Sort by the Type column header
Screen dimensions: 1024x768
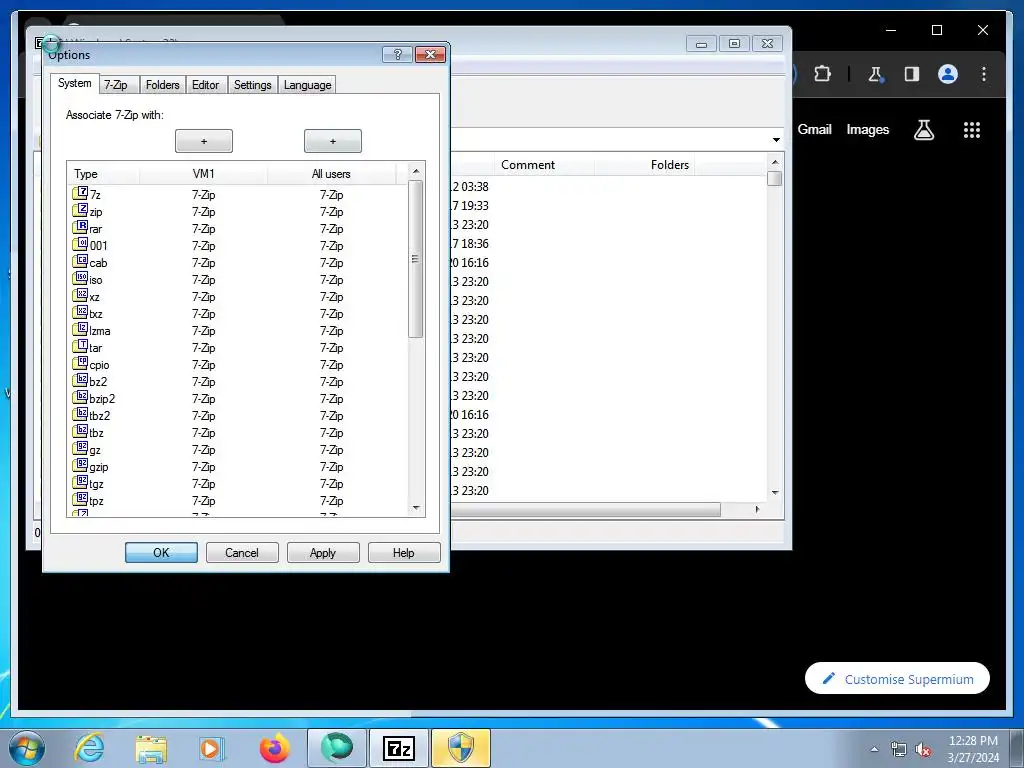103,174
